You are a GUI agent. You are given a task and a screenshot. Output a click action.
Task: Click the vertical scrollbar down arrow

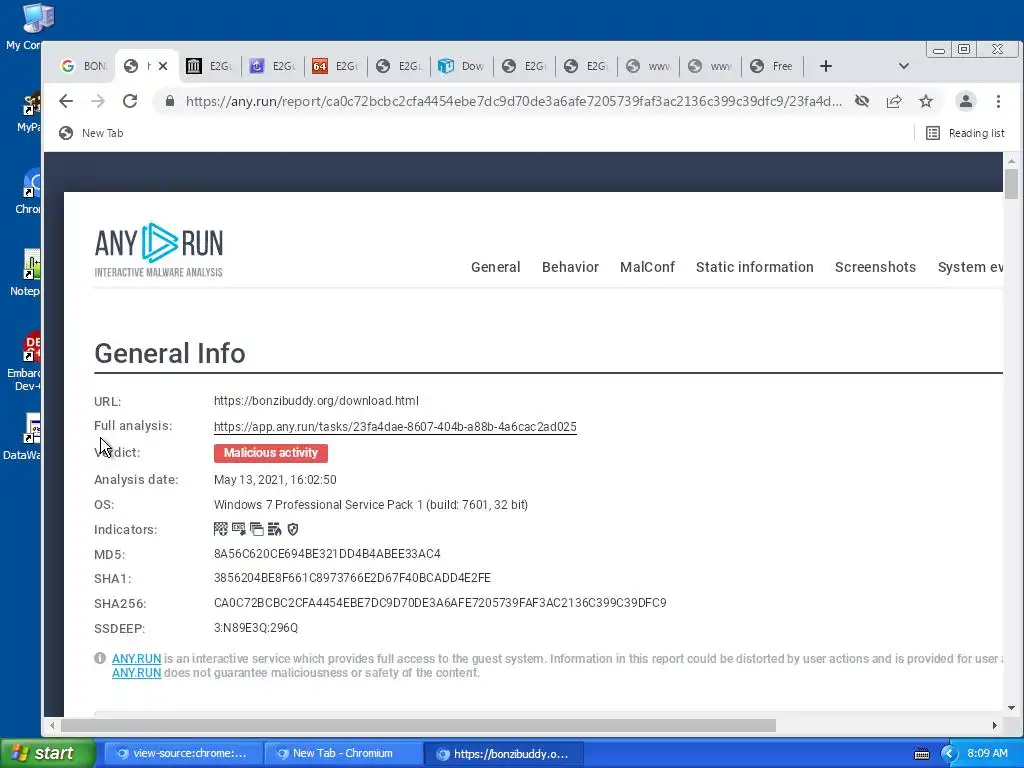click(x=1011, y=707)
